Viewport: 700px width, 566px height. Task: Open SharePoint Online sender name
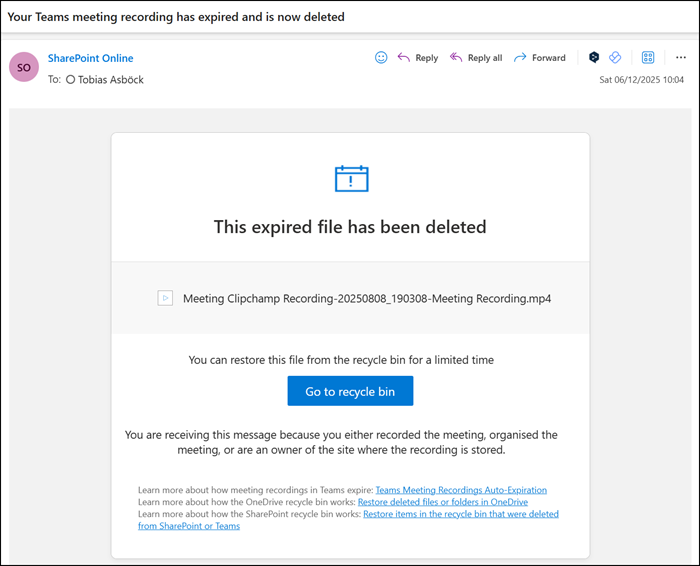[x=91, y=58]
